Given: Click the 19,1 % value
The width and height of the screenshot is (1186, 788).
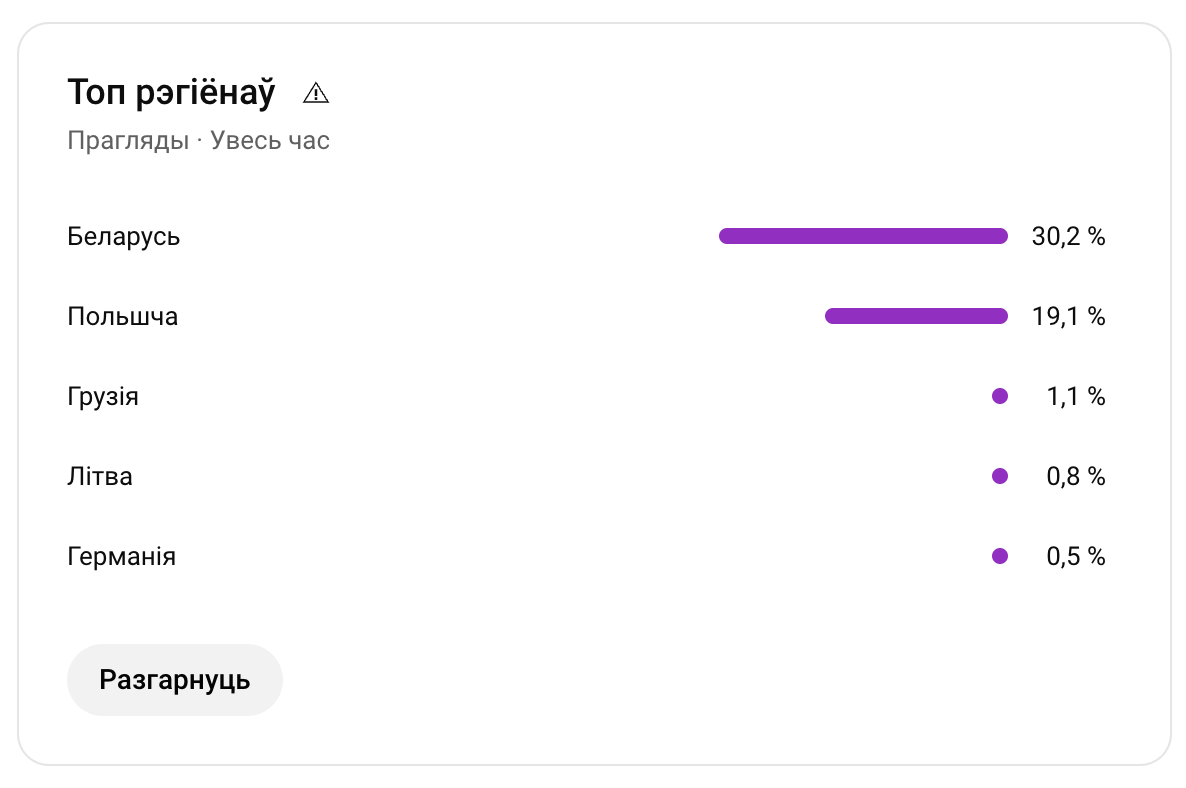Looking at the screenshot, I should 1069,316.
